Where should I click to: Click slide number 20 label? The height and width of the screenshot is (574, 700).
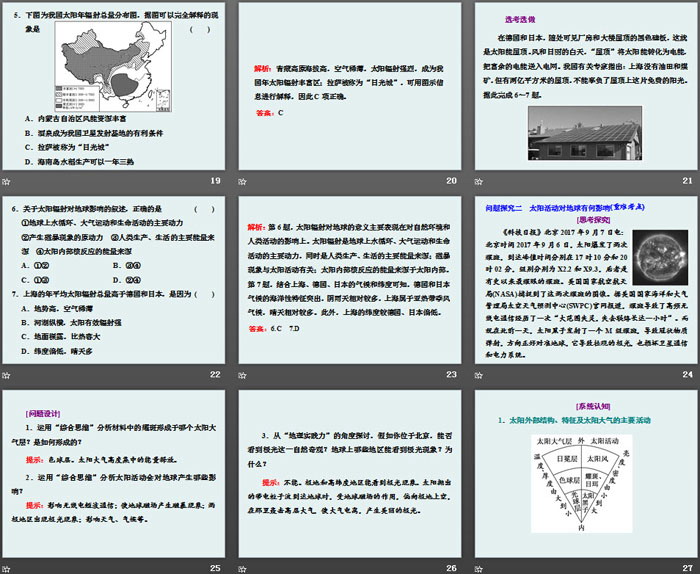451,181
